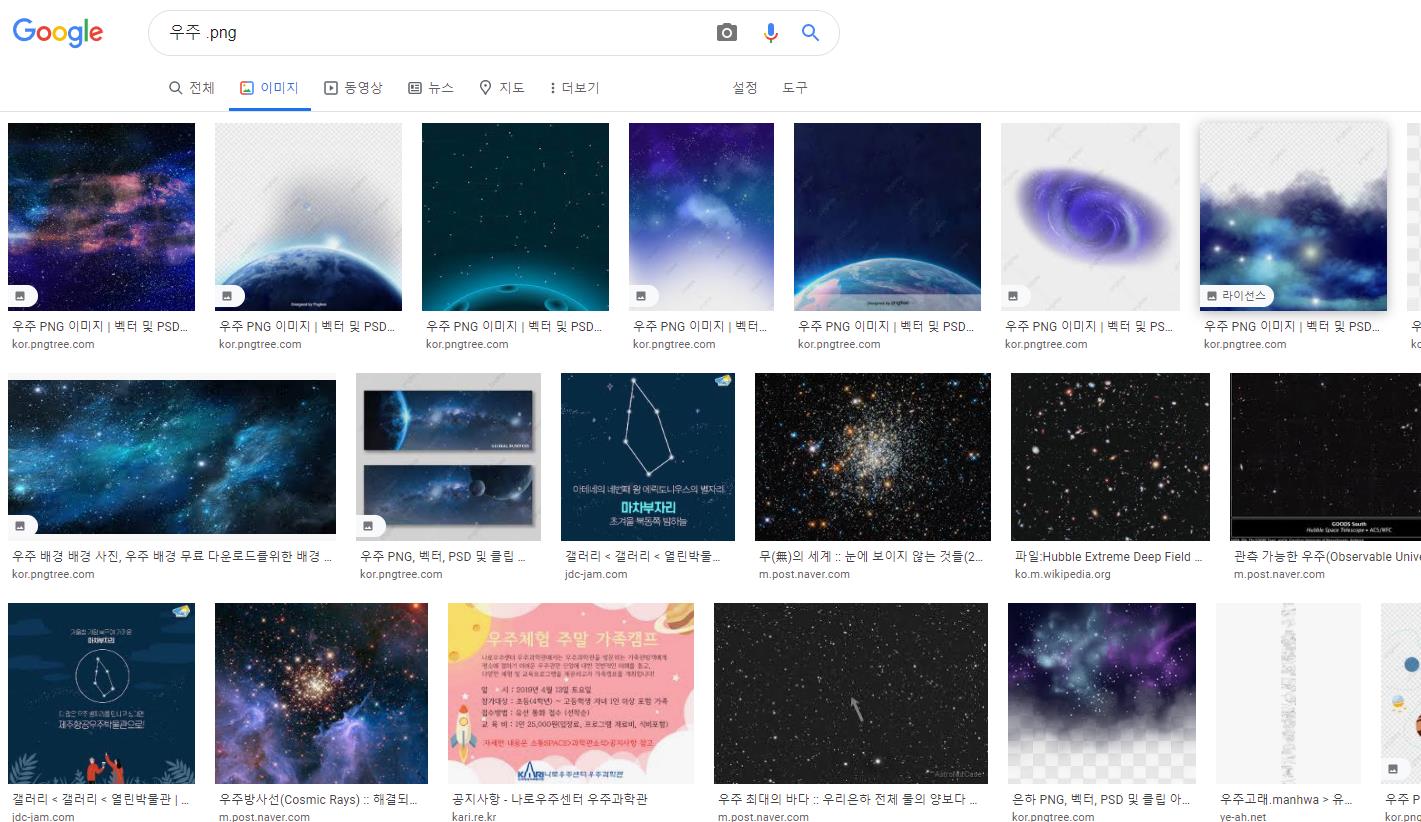The width and height of the screenshot is (1421, 822).
Task: Click the blue magnifier search button
Action: [811, 33]
